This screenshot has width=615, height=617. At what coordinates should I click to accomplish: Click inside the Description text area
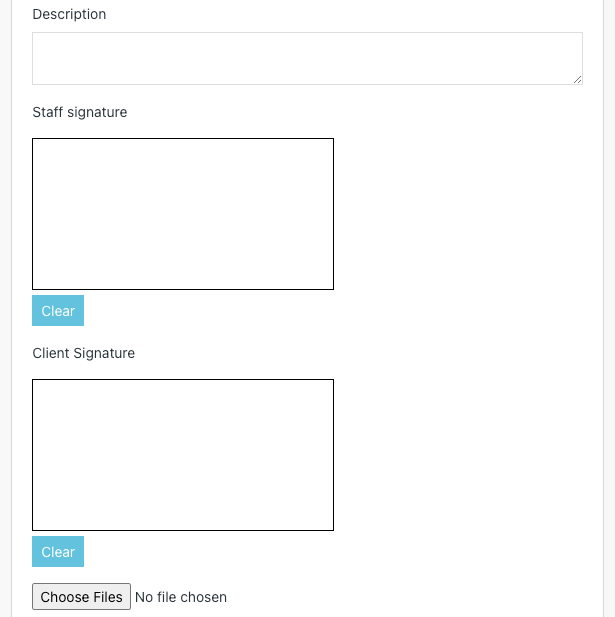point(307,58)
